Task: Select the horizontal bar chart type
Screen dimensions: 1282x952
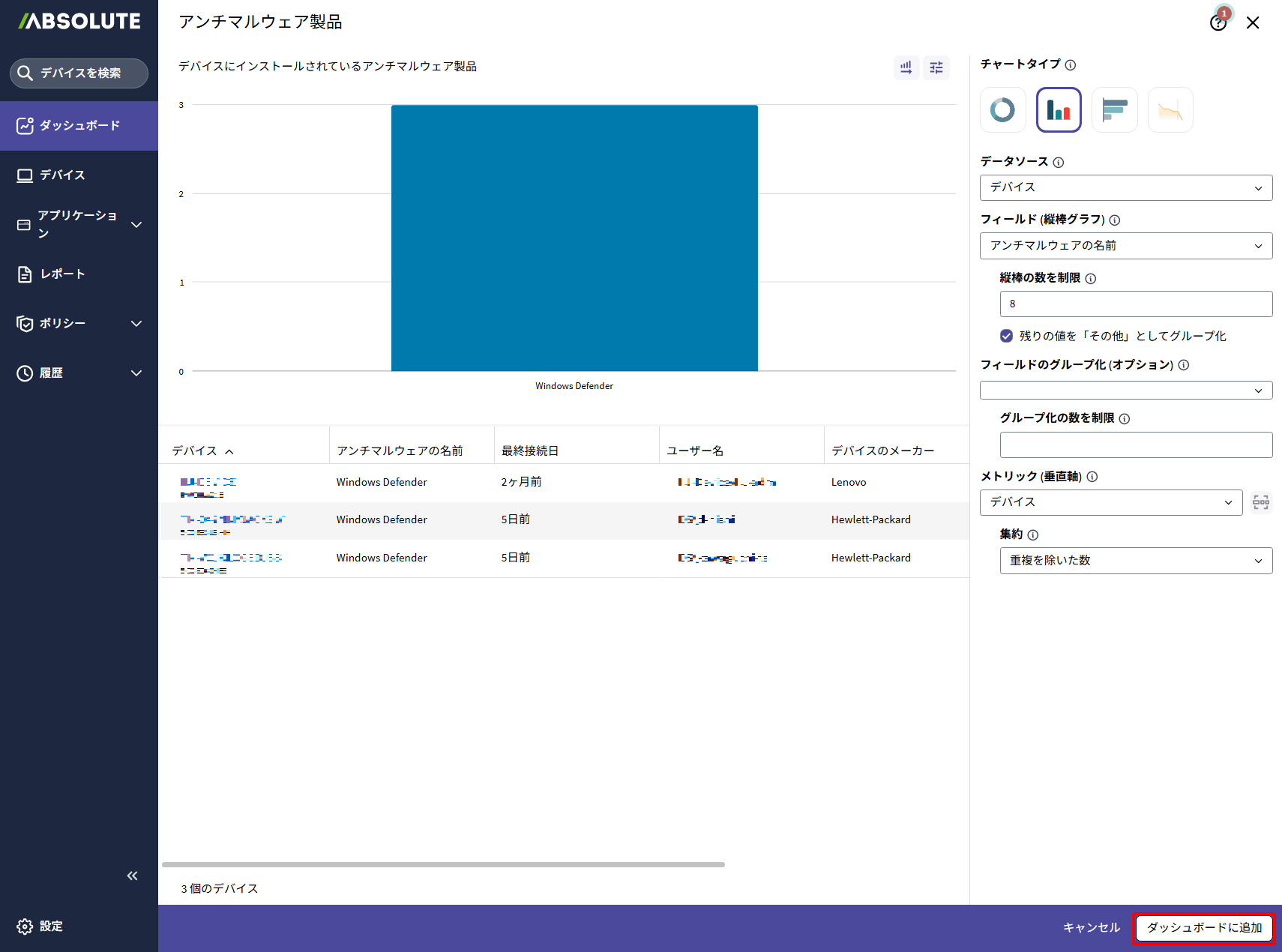Action: [x=1115, y=110]
